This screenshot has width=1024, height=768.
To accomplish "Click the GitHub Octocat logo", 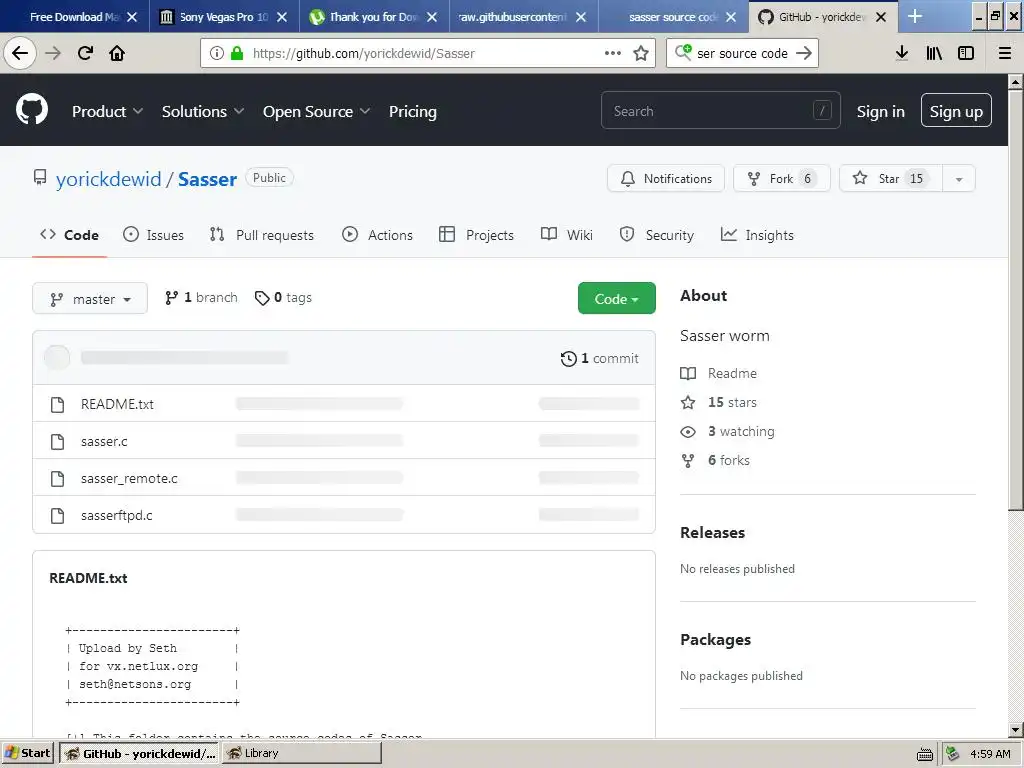I will tap(32, 110).
